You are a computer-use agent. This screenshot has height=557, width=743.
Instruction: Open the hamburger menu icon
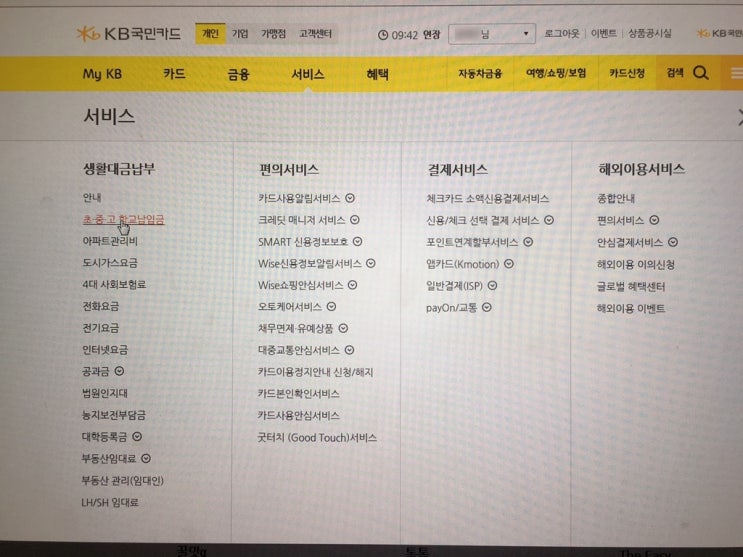[x=736, y=73]
